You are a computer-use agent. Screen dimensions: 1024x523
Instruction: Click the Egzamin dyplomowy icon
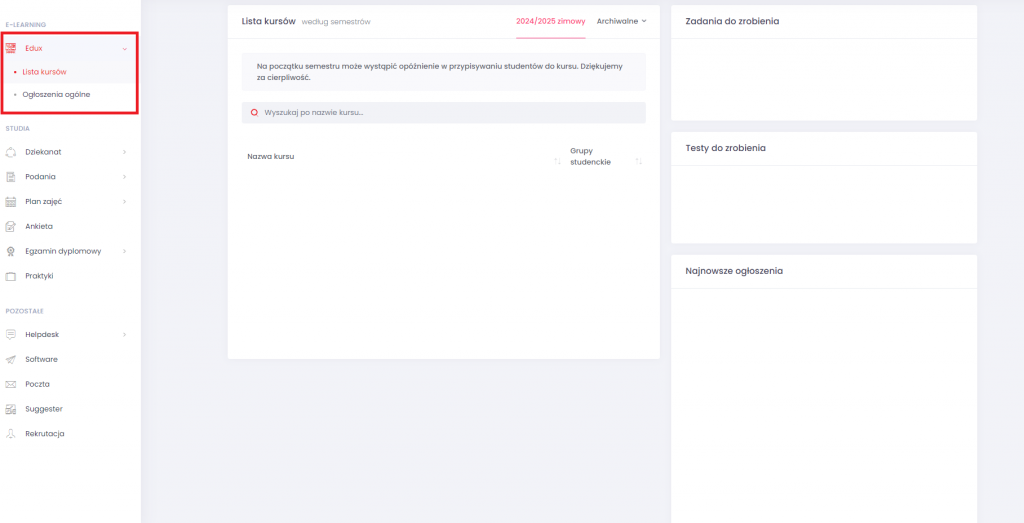(x=11, y=251)
